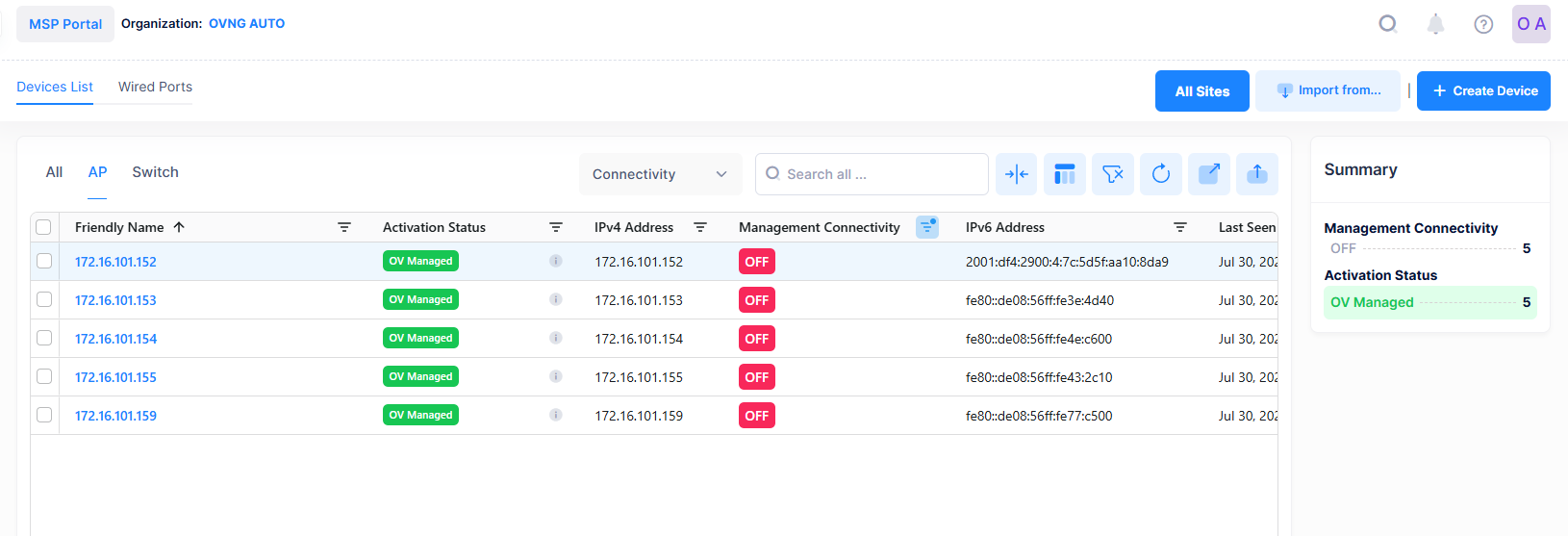Switch to the Wired Ports tab
Viewport: 1568px width, 536px height.
[x=155, y=87]
